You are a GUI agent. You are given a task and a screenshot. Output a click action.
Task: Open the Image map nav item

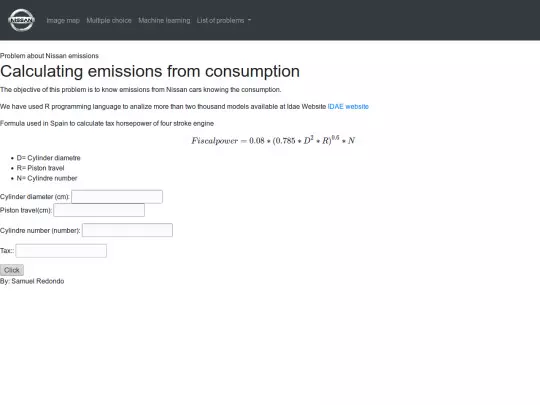coord(63,21)
